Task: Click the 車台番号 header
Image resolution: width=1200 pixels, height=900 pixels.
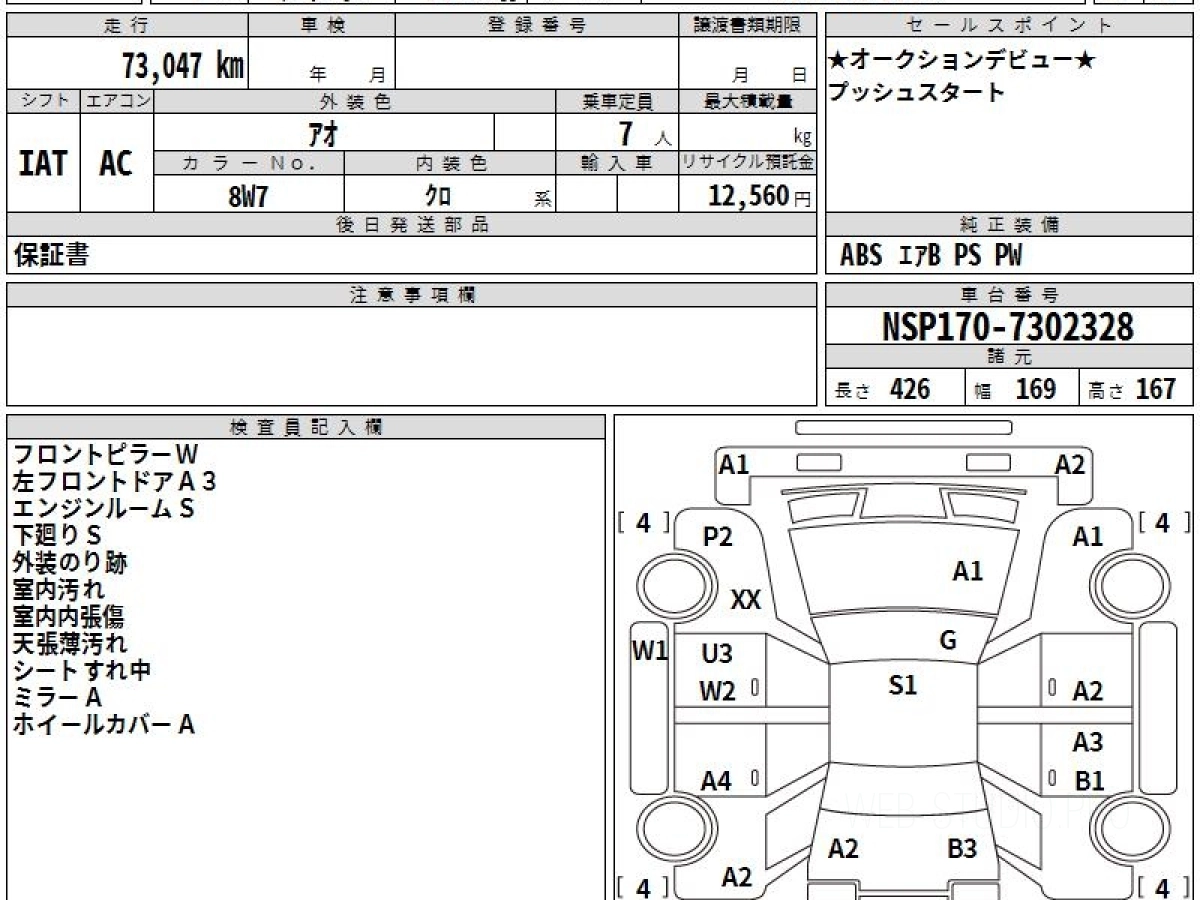Action: pos(1009,295)
